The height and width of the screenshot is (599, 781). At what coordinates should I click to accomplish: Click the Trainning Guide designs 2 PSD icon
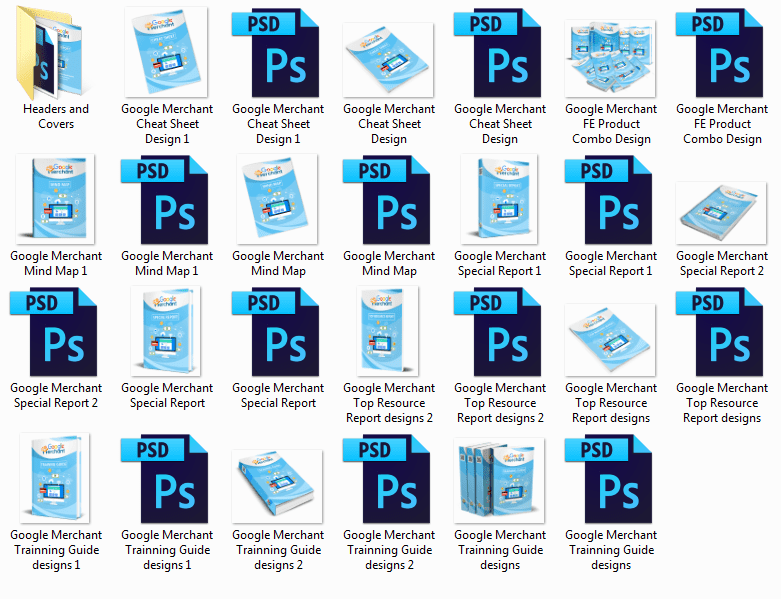(x=389, y=478)
